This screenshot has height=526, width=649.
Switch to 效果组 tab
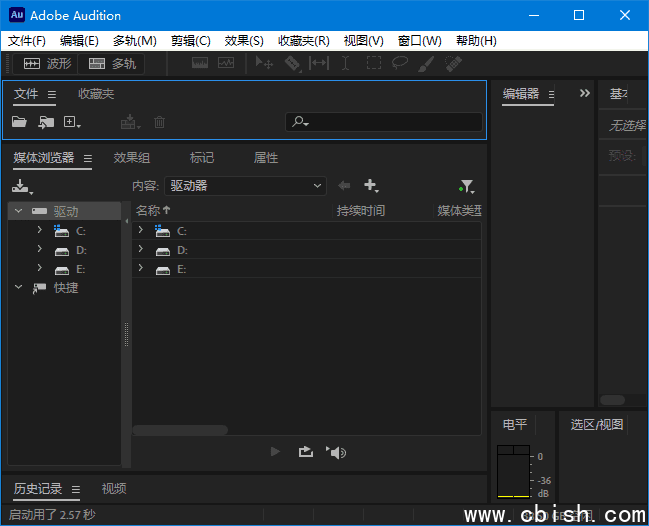pyautogui.click(x=132, y=158)
